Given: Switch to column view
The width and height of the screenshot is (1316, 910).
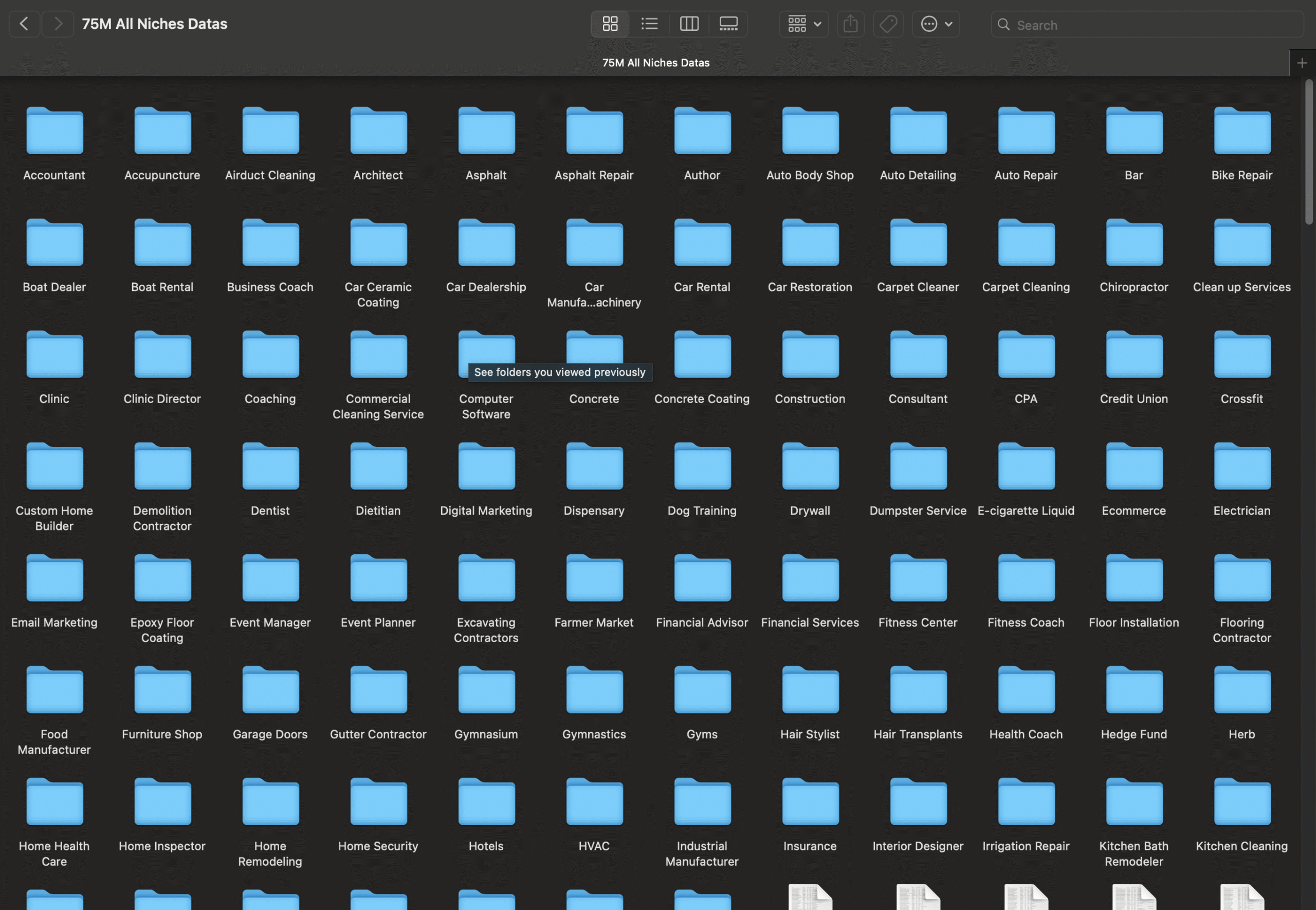Looking at the screenshot, I should [689, 24].
